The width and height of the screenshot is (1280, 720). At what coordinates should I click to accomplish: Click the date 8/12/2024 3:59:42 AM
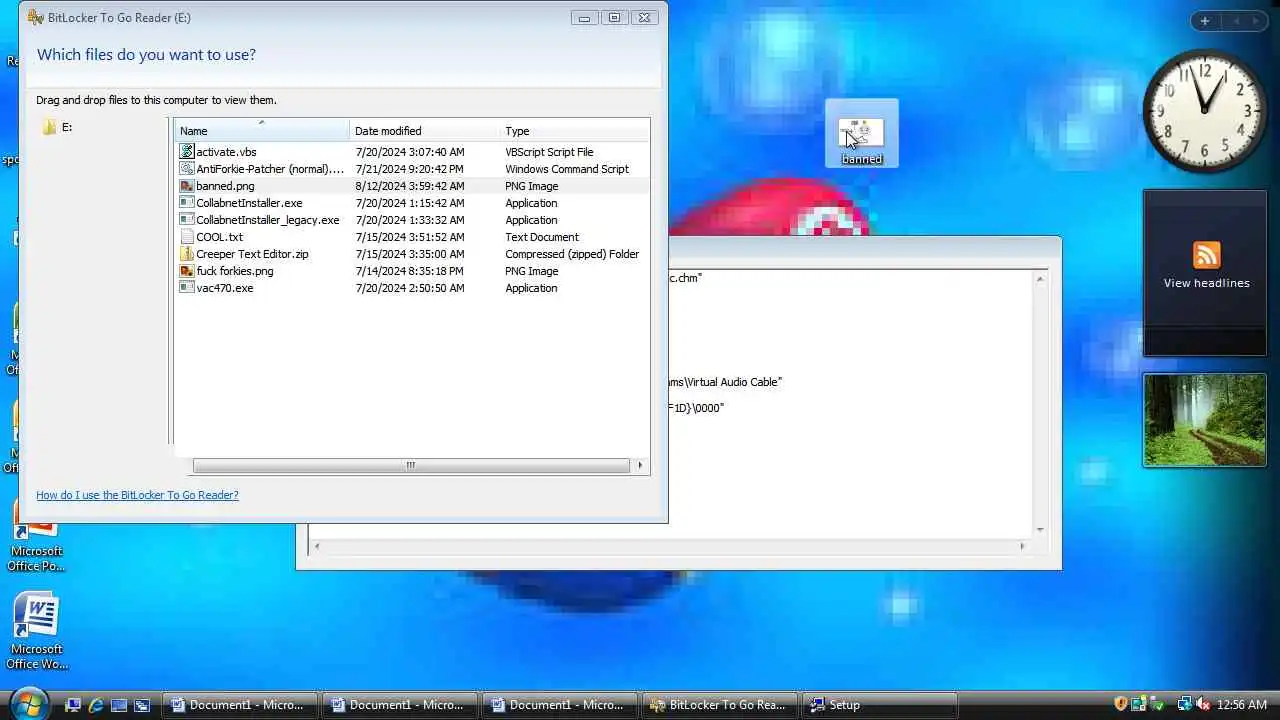(x=409, y=186)
